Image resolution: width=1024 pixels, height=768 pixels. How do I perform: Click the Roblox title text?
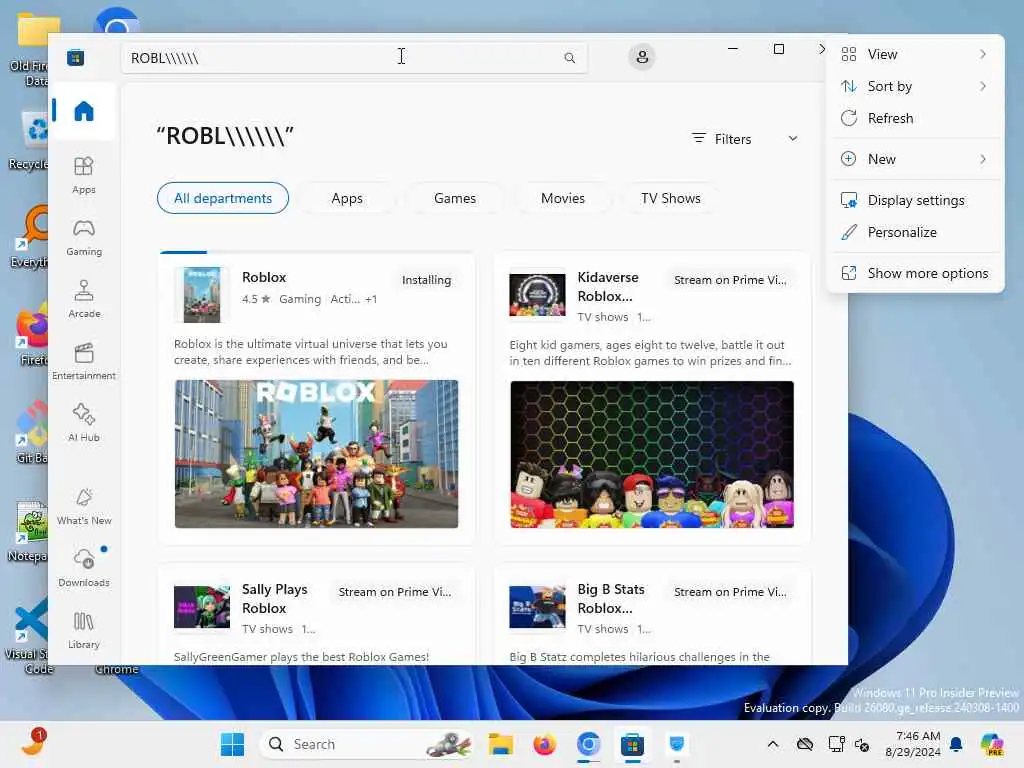point(264,277)
